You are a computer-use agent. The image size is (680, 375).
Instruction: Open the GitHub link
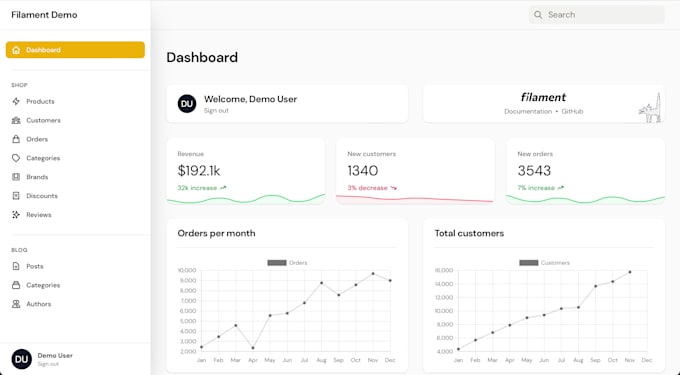click(x=572, y=111)
